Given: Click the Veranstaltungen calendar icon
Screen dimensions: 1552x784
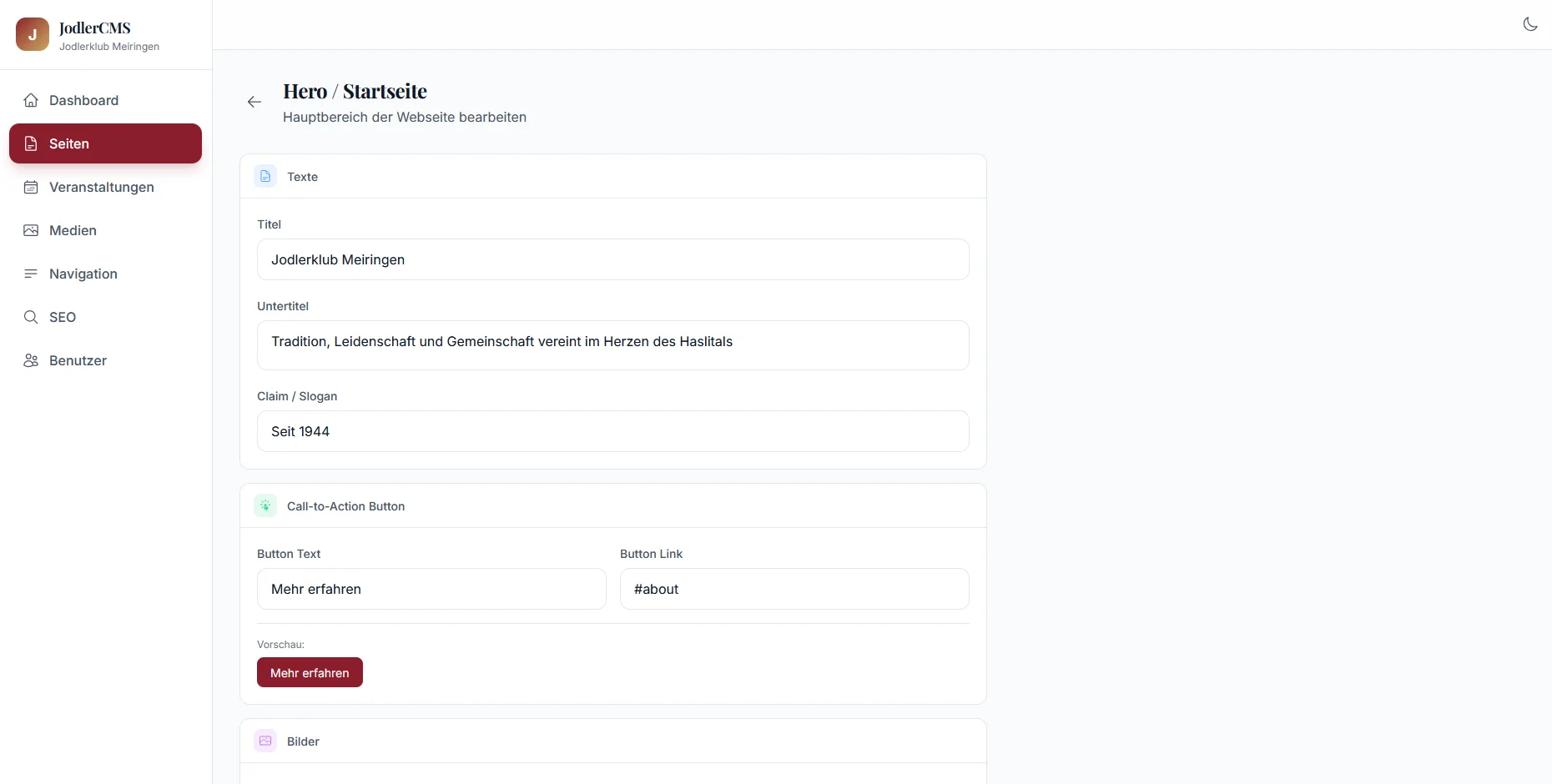Looking at the screenshot, I should click(x=31, y=187).
